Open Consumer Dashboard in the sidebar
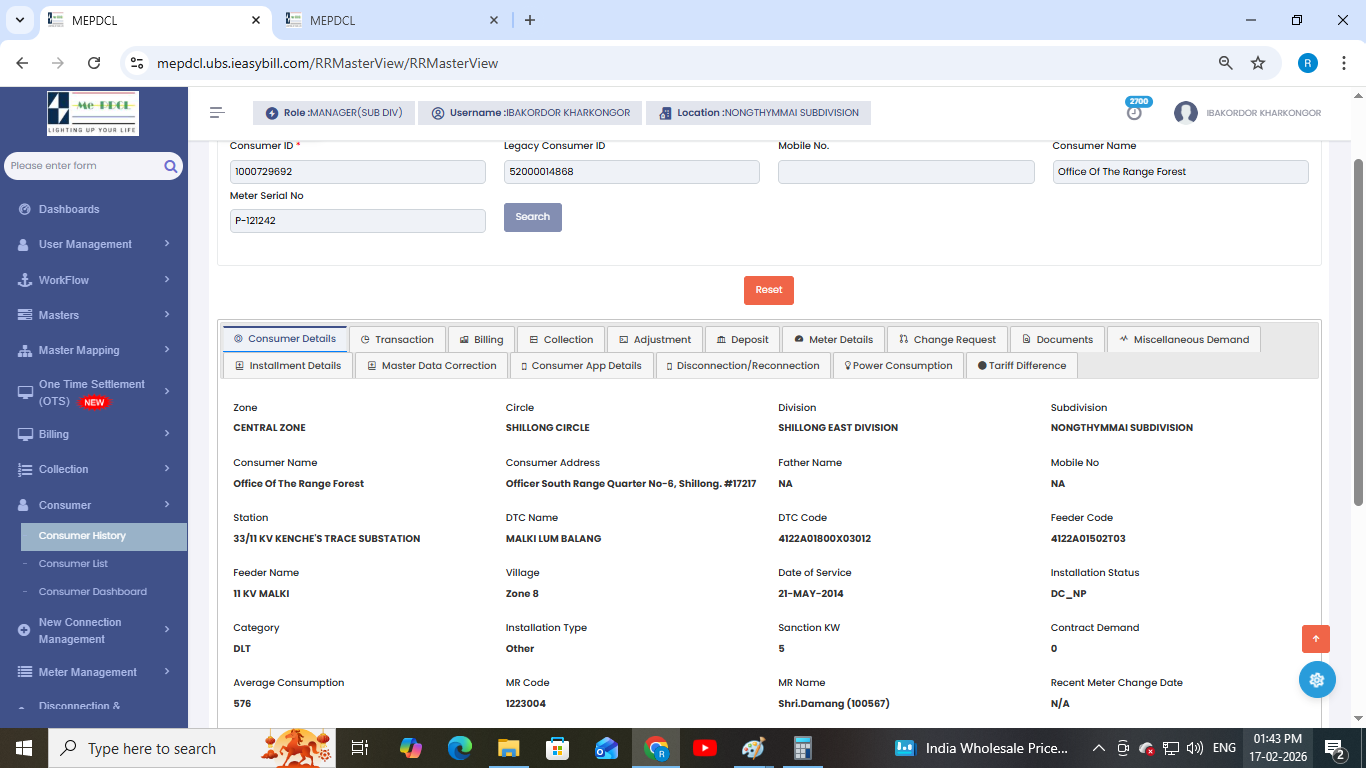The height and width of the screenshot is (768, 1366). coord(92,592)
